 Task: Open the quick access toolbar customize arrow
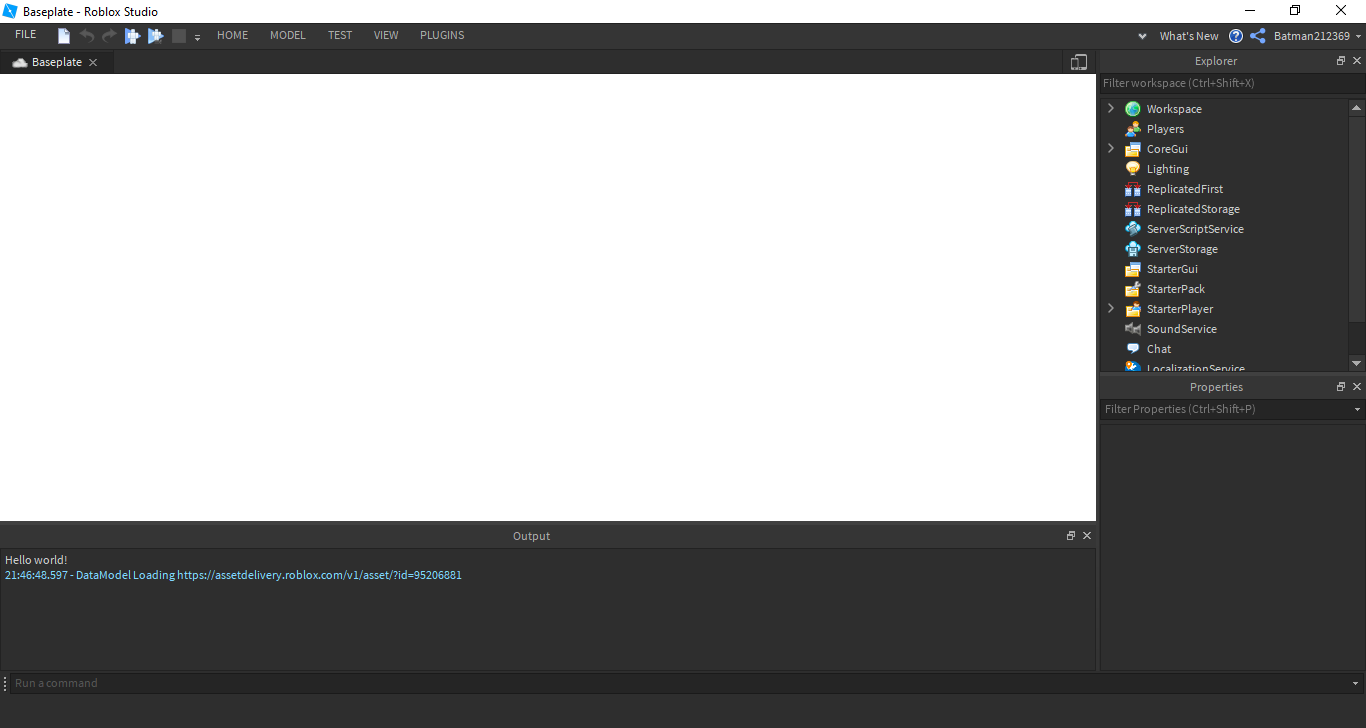(197, 37)
